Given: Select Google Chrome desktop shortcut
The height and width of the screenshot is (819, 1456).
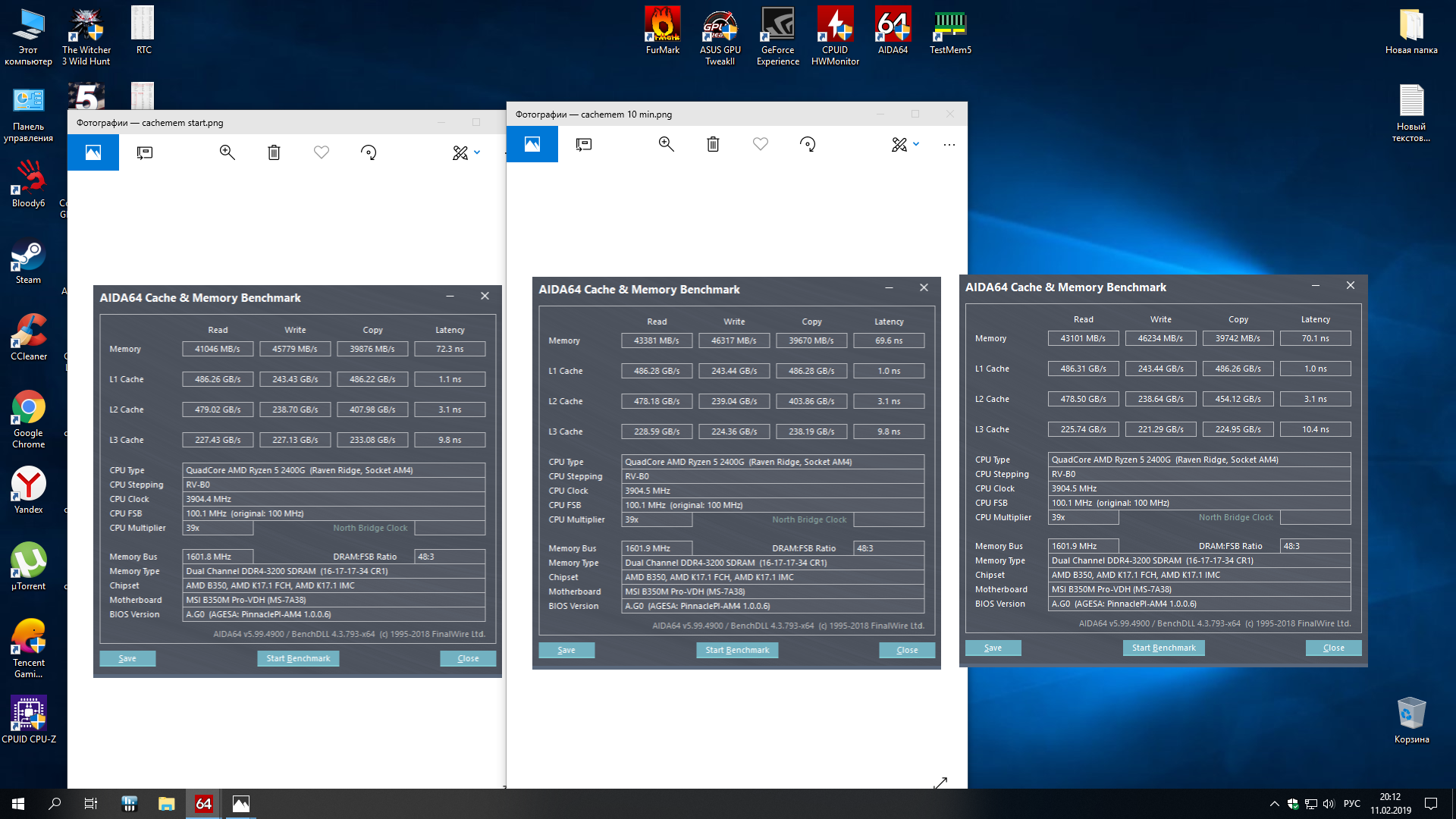Looking at the screenshot, I should (29, 419).
